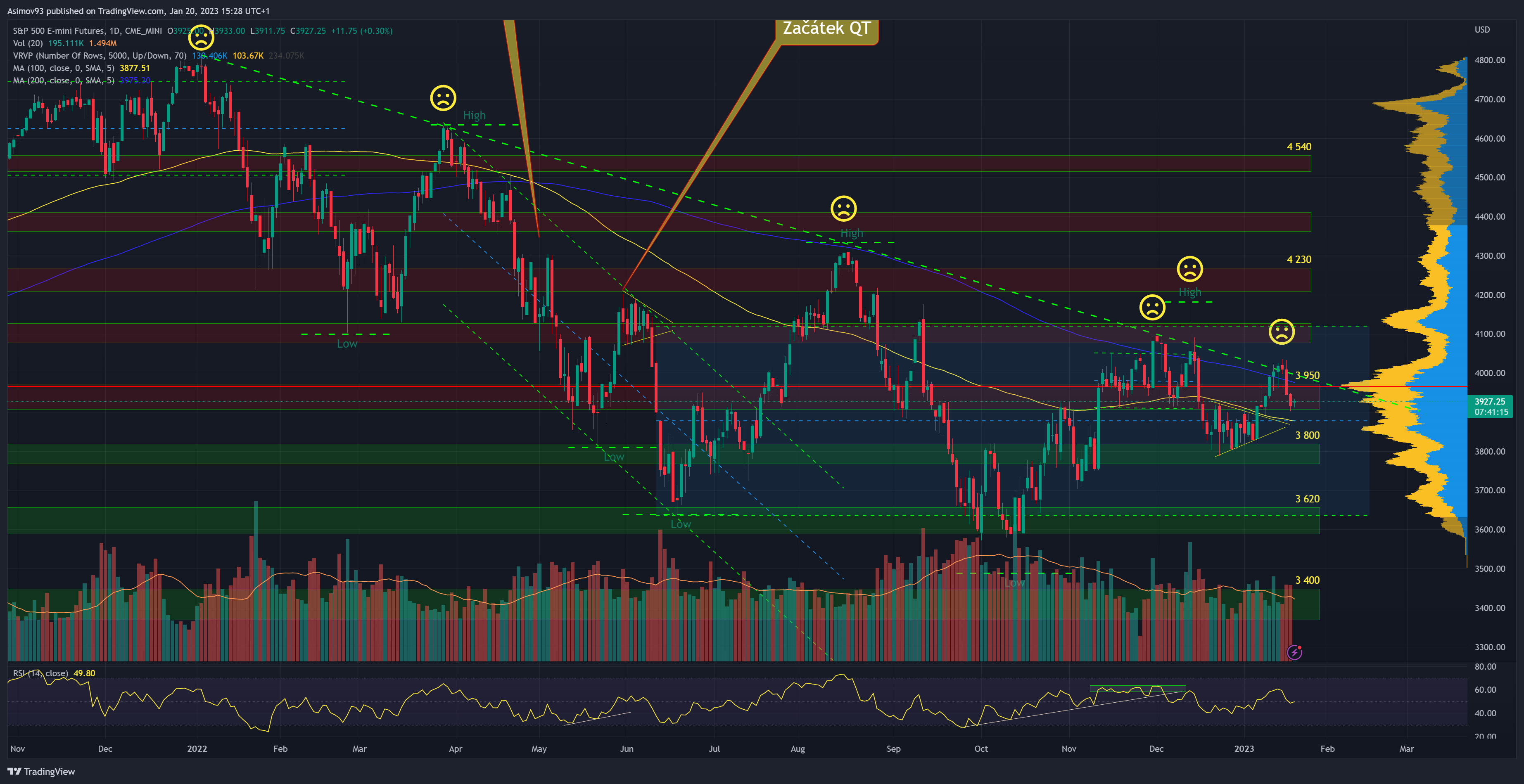The image size is (1524, 784).
Task: Click the Vol (20) indicator legend
Action: coord(28,43)
